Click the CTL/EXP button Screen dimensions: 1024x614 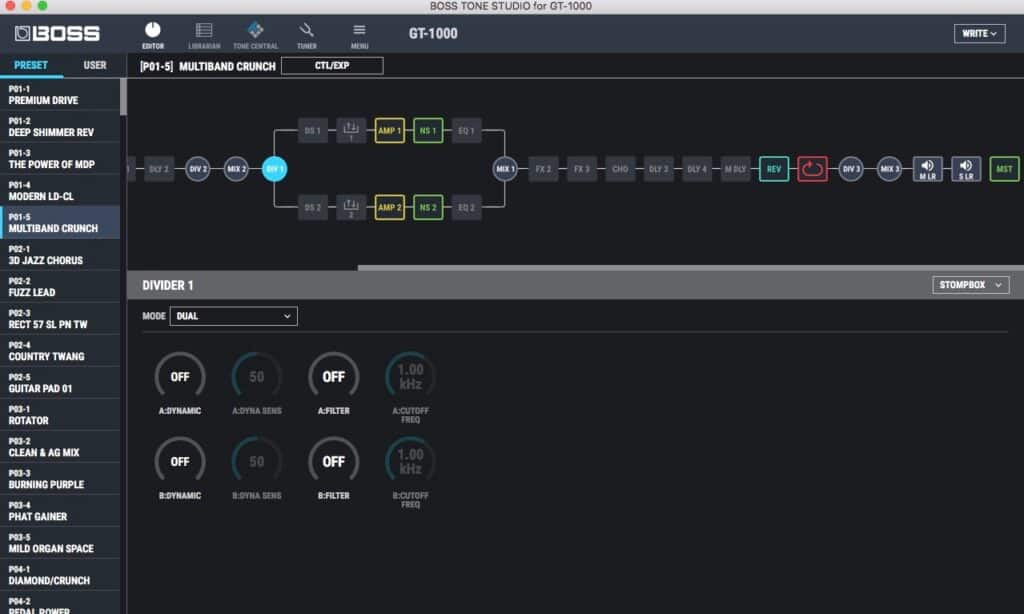point(332,65)
